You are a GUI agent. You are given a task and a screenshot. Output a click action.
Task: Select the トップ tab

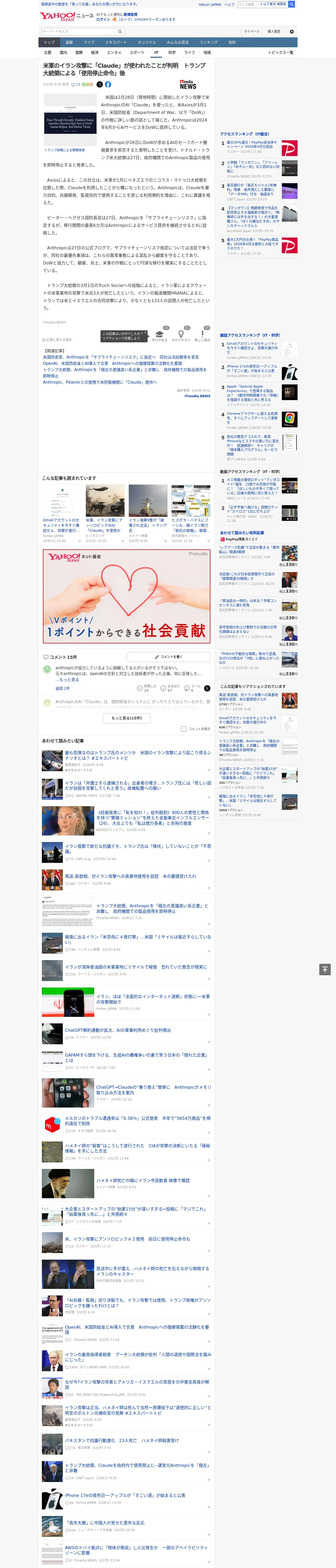click(49, 43)
